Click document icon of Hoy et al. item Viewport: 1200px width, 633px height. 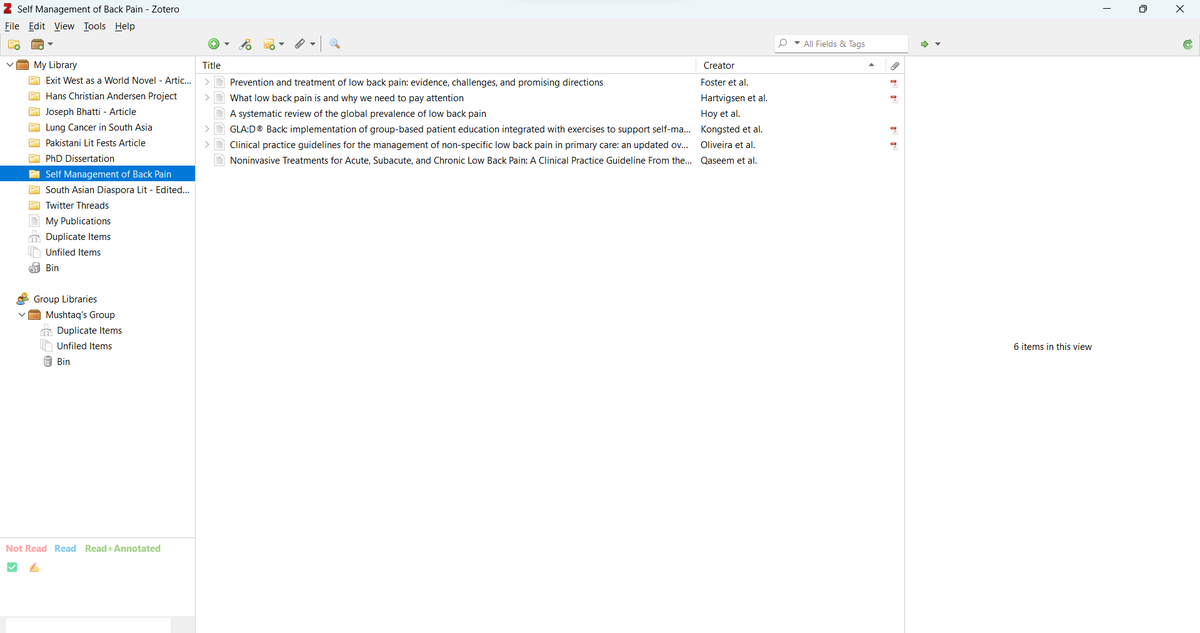[221, 114]
